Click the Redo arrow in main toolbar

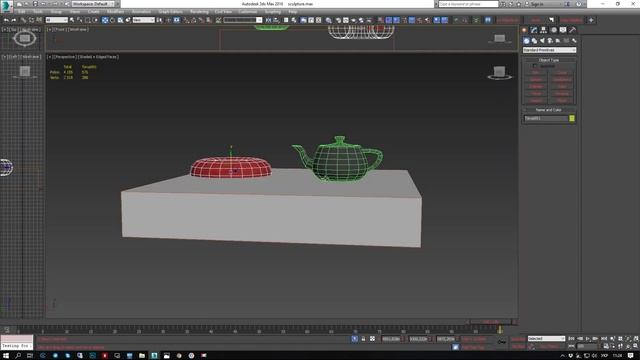pyautogui.click(x=13, y=20)
